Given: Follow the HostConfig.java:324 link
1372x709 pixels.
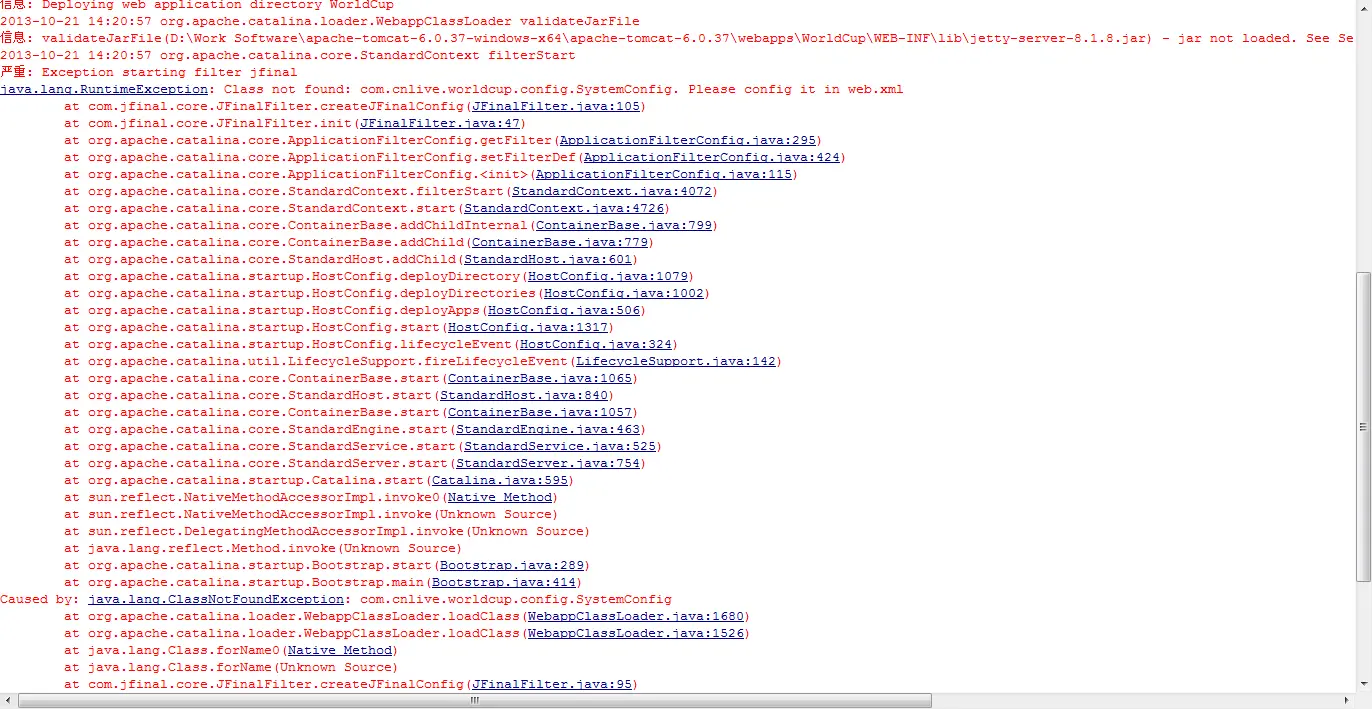Looking at the screenshot, I should point(596,344).
